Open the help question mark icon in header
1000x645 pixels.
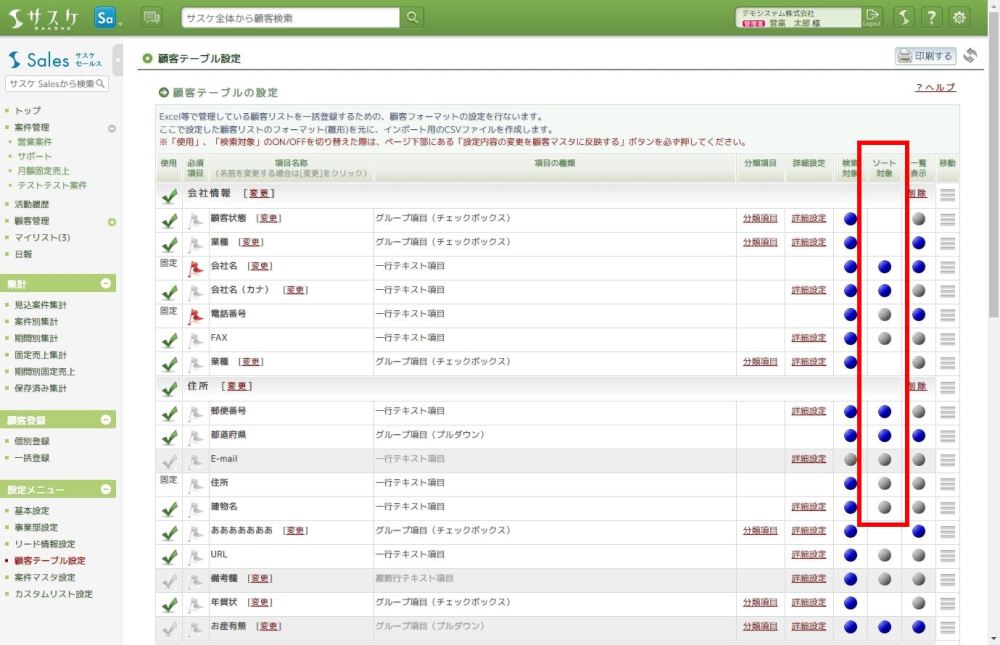931,17
